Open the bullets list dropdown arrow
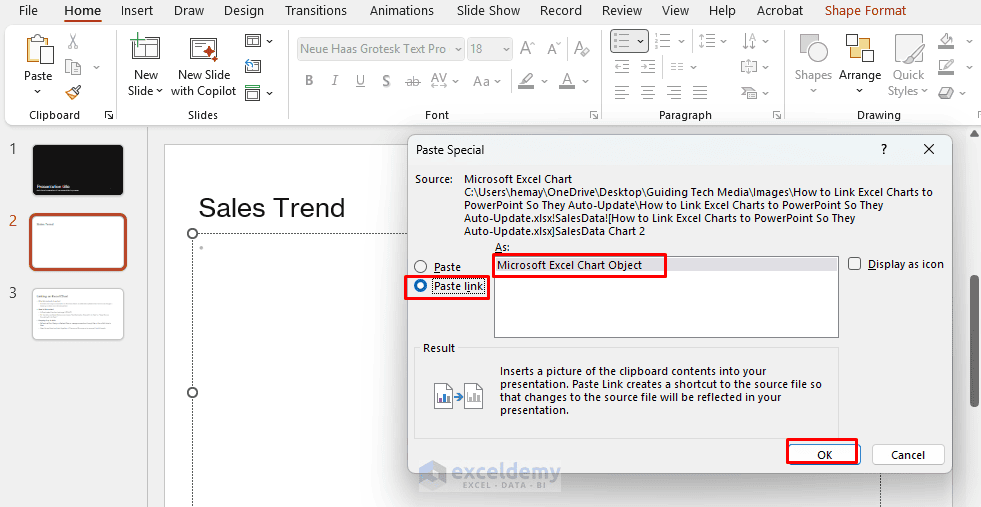The height and width of the screenshot is (507, 981). (x=641, y=41)
